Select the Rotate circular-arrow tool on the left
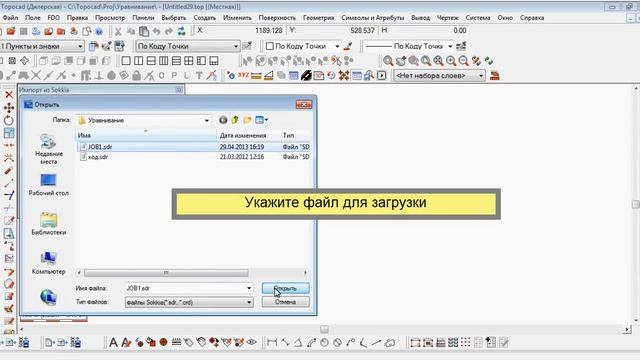640x360 pixels. coord(9,120)
